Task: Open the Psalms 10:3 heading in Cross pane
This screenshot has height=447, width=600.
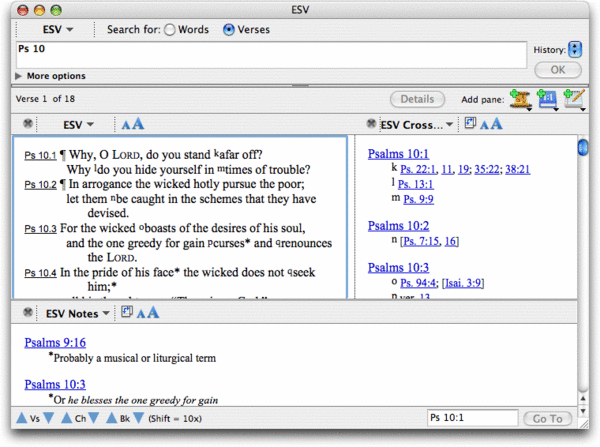Action: [398, 268]
